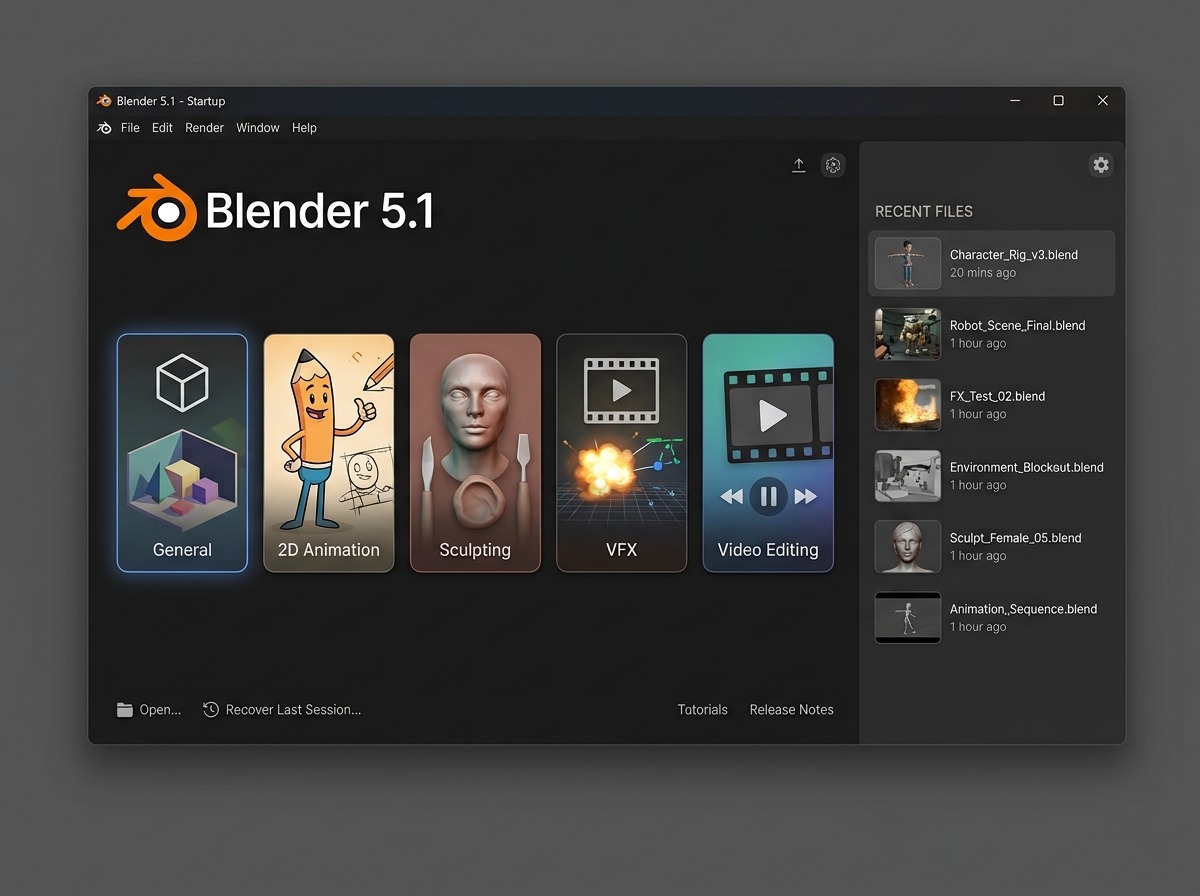Screen dimensions: 1200x896
Task: Open Animation_Sequence.blend recent file
Action: pos(991,618)
